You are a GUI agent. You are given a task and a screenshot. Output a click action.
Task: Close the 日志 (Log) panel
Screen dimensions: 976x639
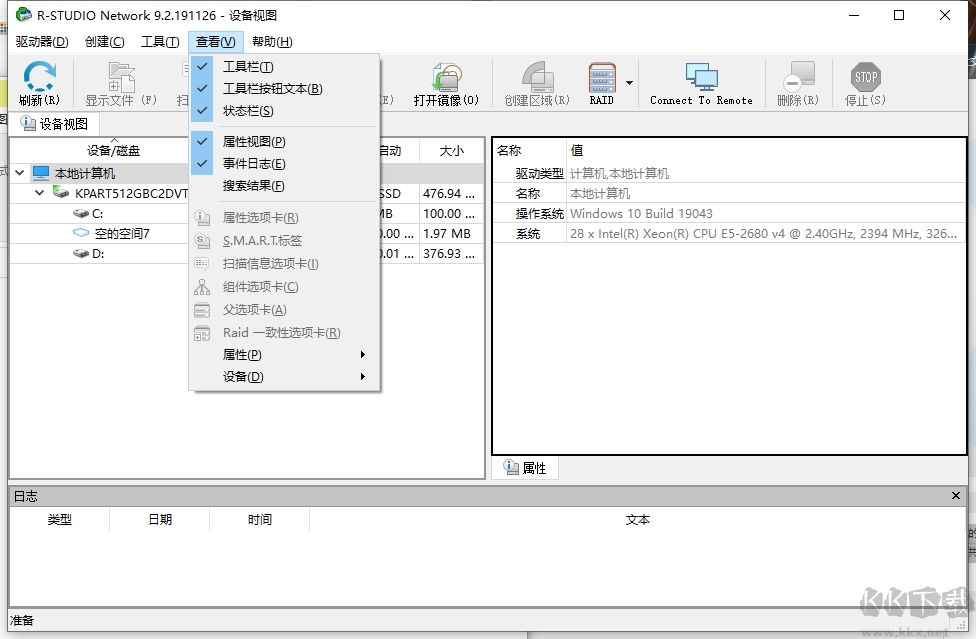pyautogui.click(x=955, y=495)
